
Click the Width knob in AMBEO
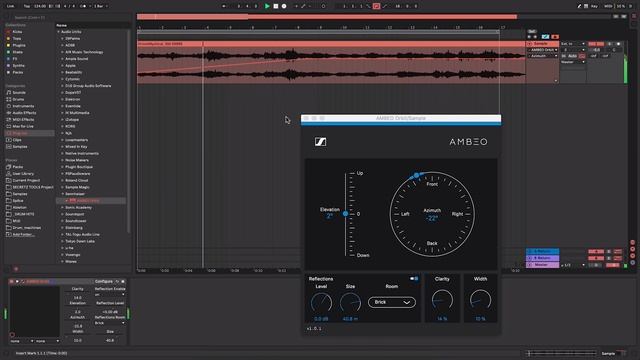point(480,300)
